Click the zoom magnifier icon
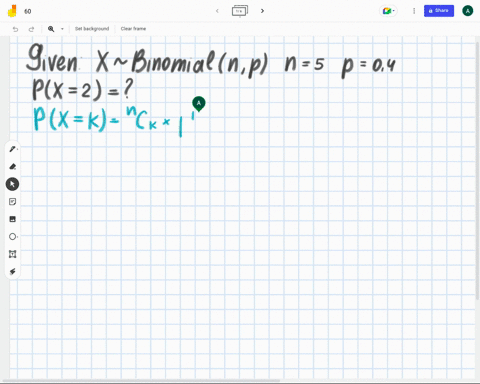Viewport: 480px width, 384px height. click(x=51, y=29)
